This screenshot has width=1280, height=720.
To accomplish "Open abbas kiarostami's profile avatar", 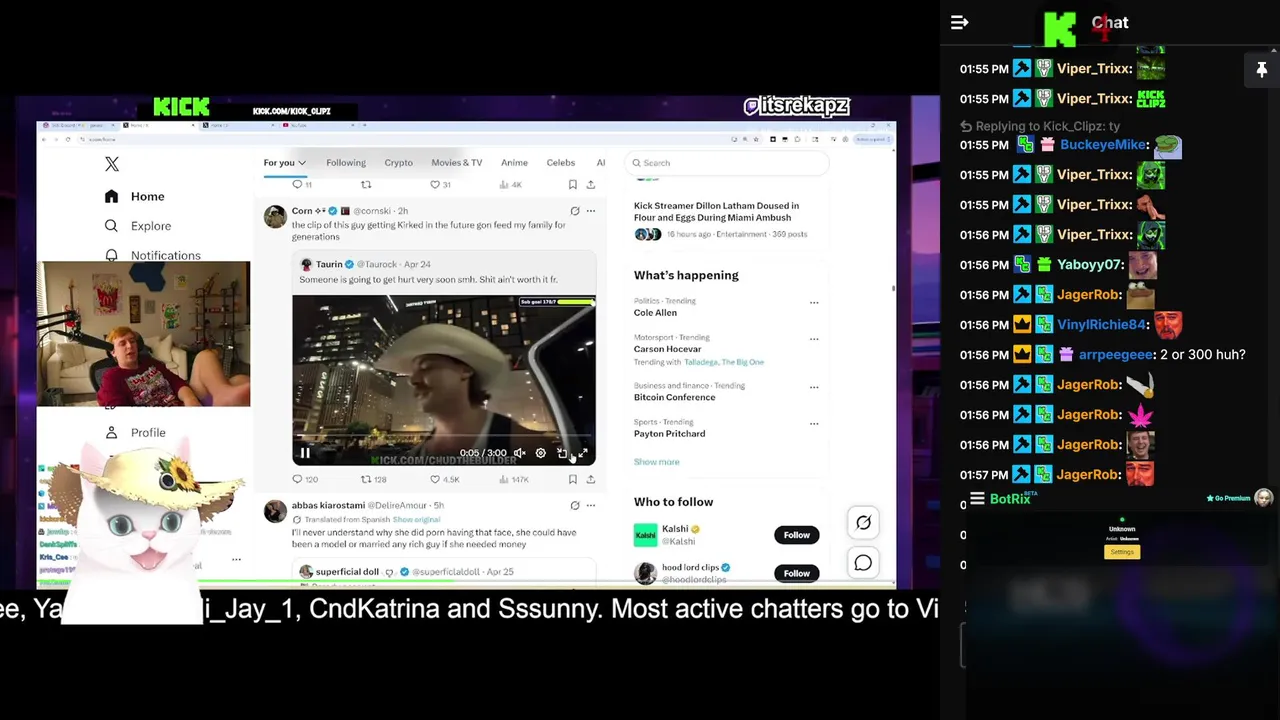I will click(275, 512).
